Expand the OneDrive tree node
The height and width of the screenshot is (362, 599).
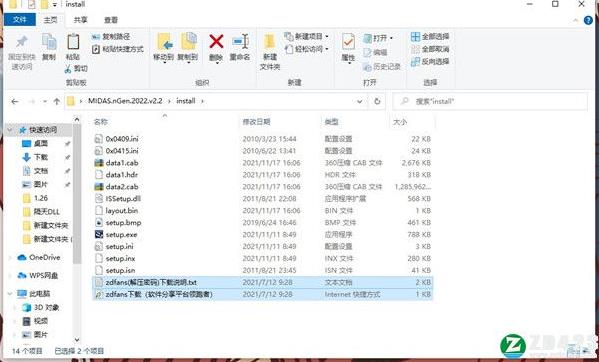pos(10,258)
